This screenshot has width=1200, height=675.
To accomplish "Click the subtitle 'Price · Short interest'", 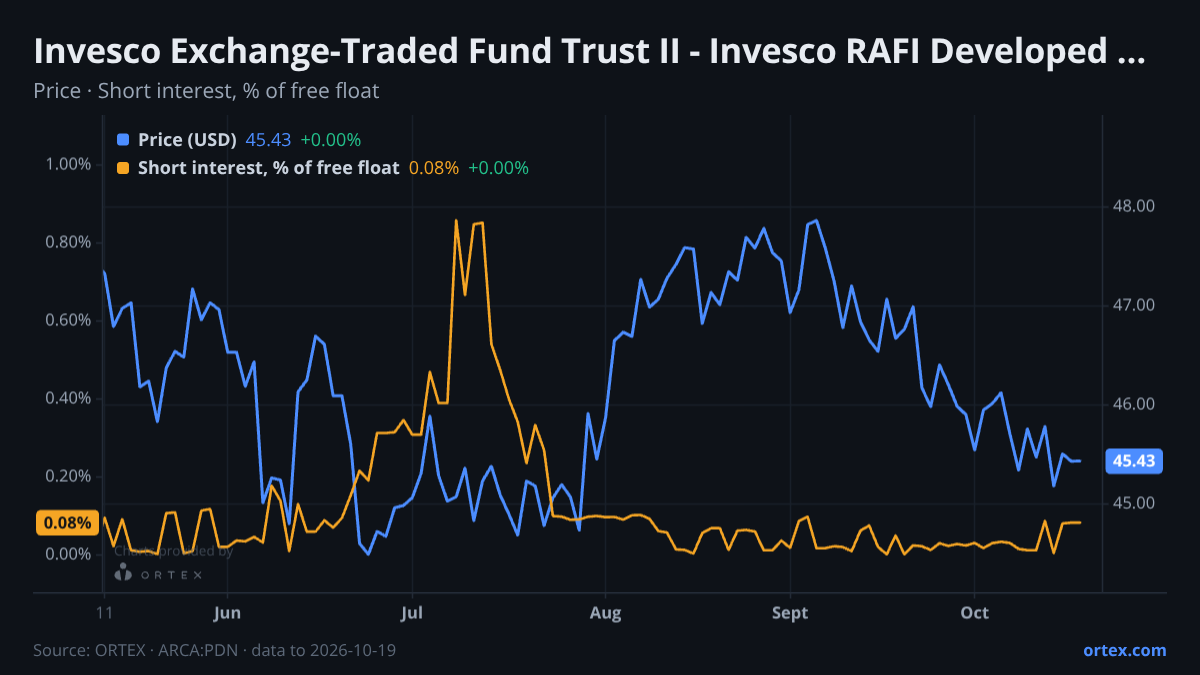I will click(206, 91).
